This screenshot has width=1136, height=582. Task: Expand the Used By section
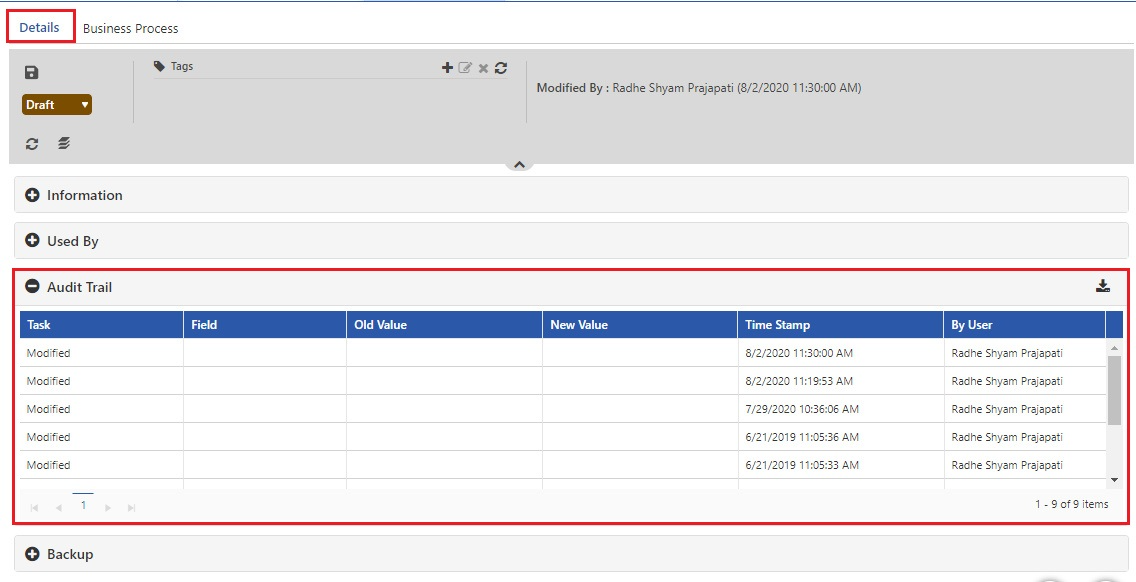[32, 241]
